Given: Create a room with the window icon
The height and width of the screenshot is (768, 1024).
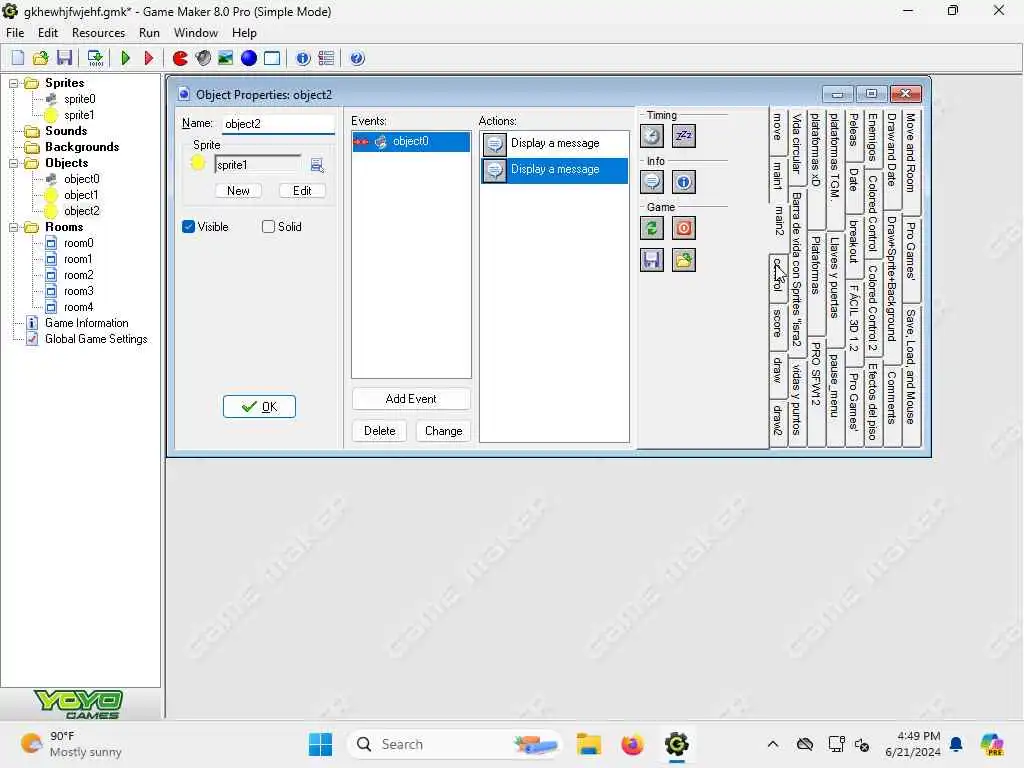Looking at the screenshot, I should coord(272,58).
